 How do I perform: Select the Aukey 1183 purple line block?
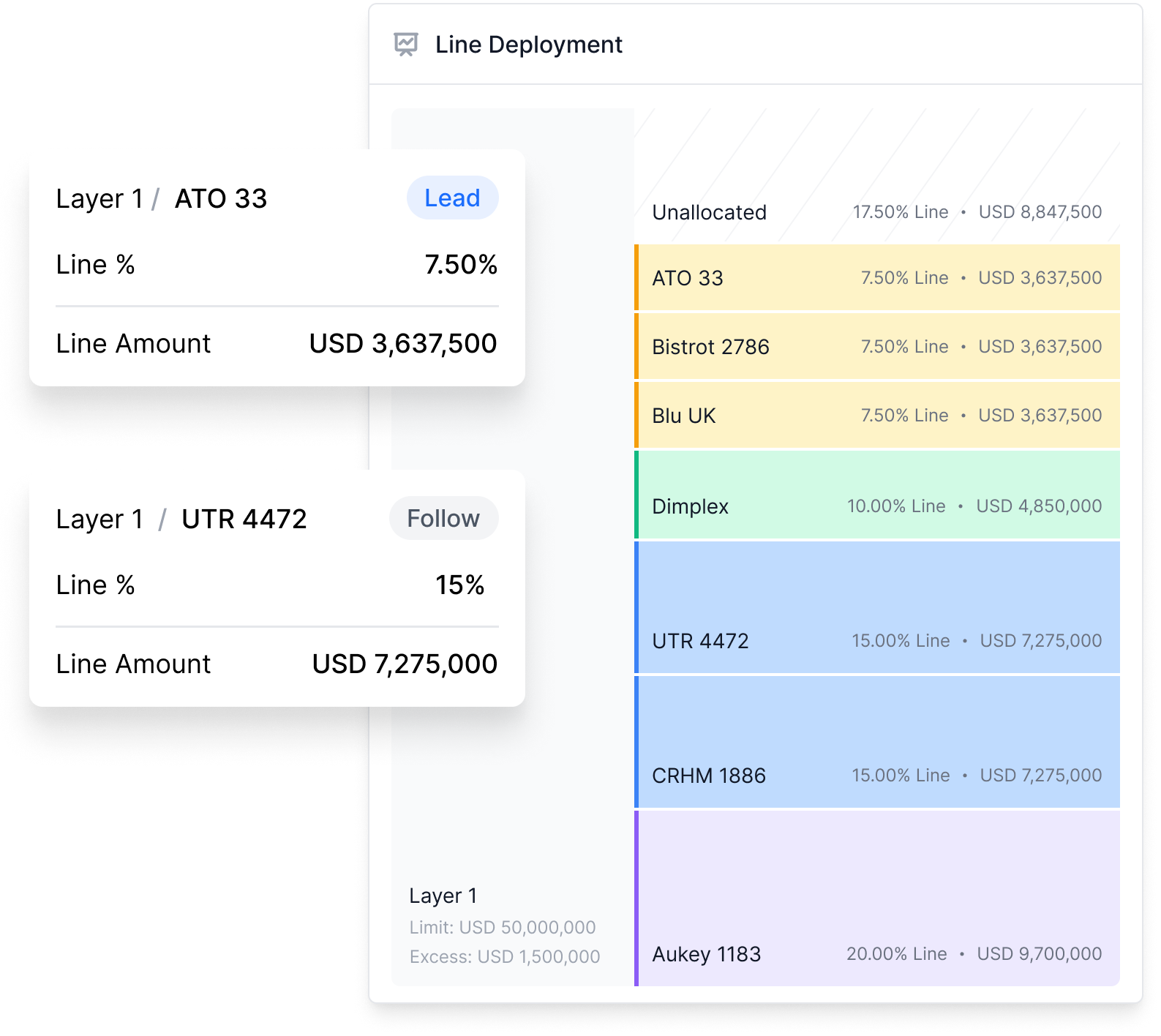(876, 898)
